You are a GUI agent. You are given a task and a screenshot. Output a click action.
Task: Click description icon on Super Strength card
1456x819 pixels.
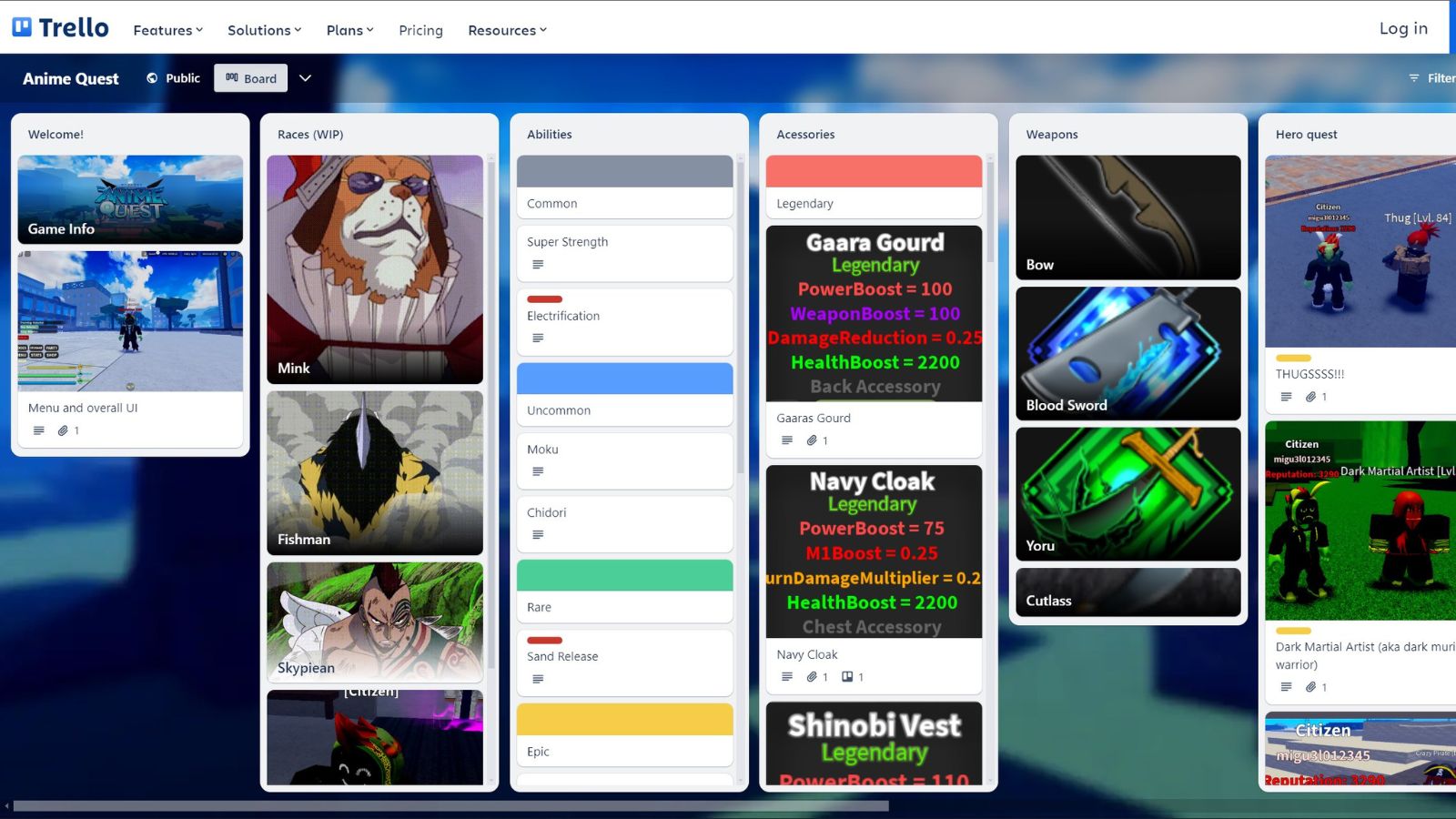[x=538, y=265]
